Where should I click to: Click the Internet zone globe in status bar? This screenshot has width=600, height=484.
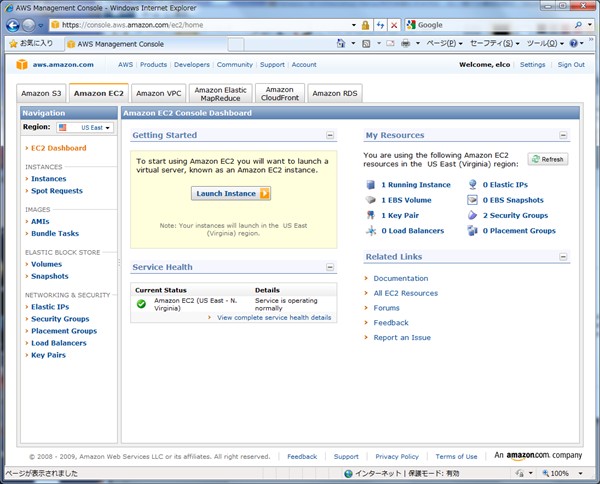348,474
